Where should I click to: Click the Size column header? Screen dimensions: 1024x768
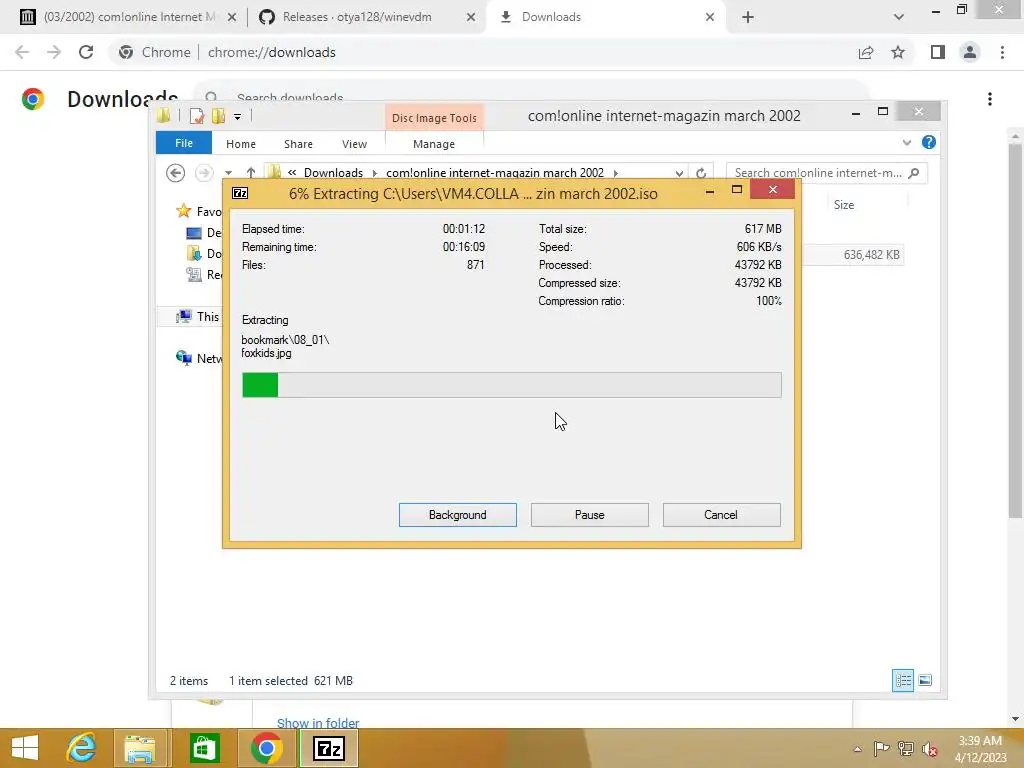(843, 204)
